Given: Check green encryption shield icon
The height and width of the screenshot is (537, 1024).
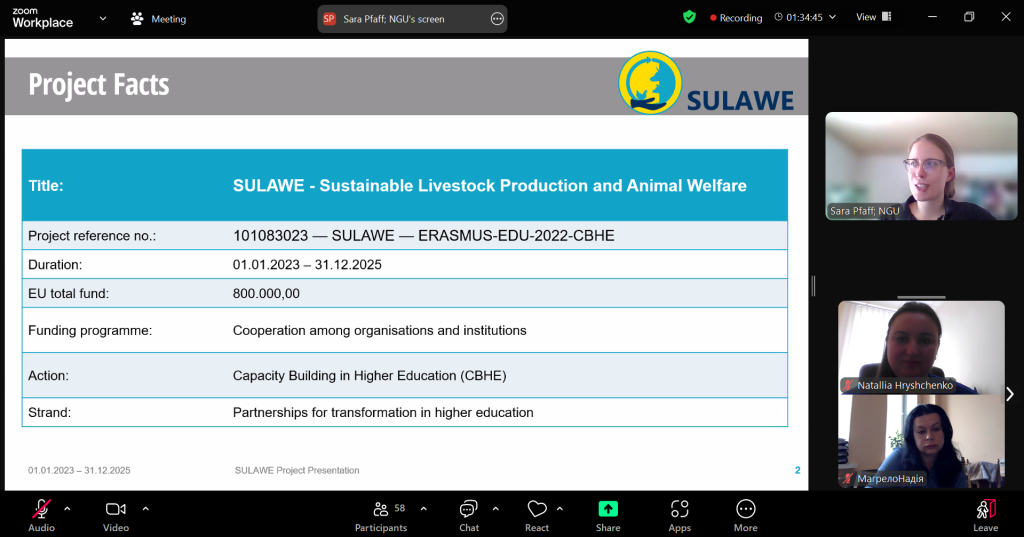Looking at the screenshot, I should (x=689, y=17).
